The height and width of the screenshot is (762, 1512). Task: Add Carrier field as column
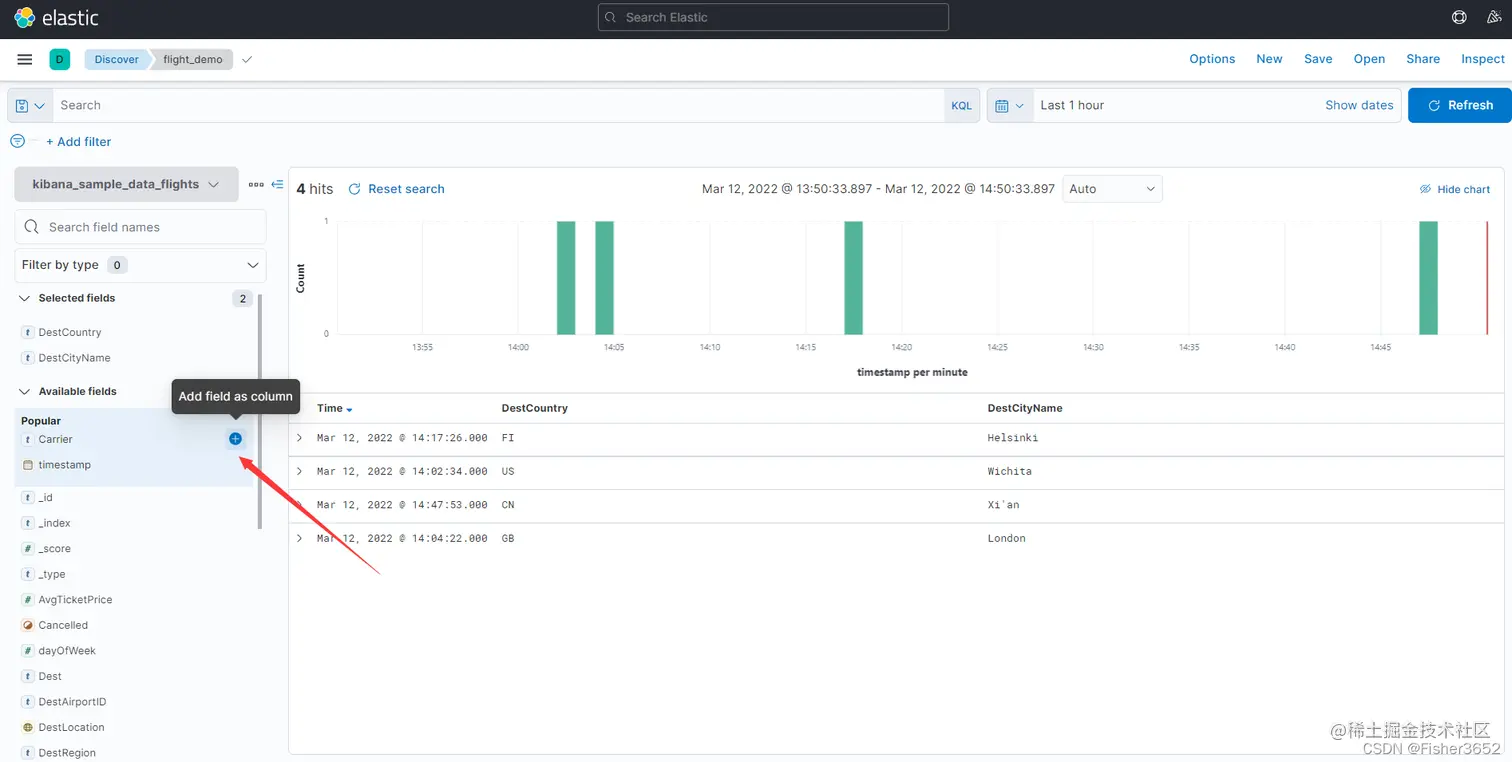pyautogui.click(x=235, y=439)
